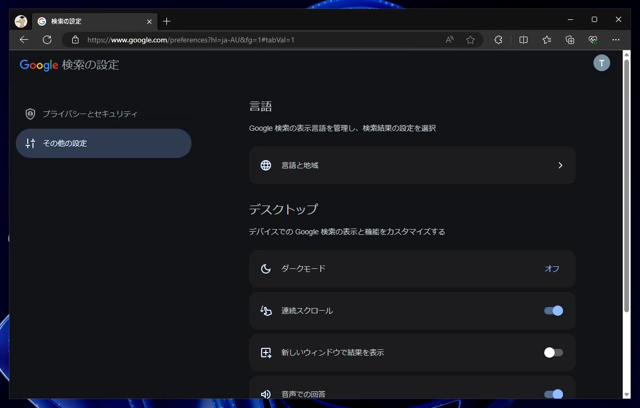Maximize the browser window

pyautogui.click(x=594, y=20)
